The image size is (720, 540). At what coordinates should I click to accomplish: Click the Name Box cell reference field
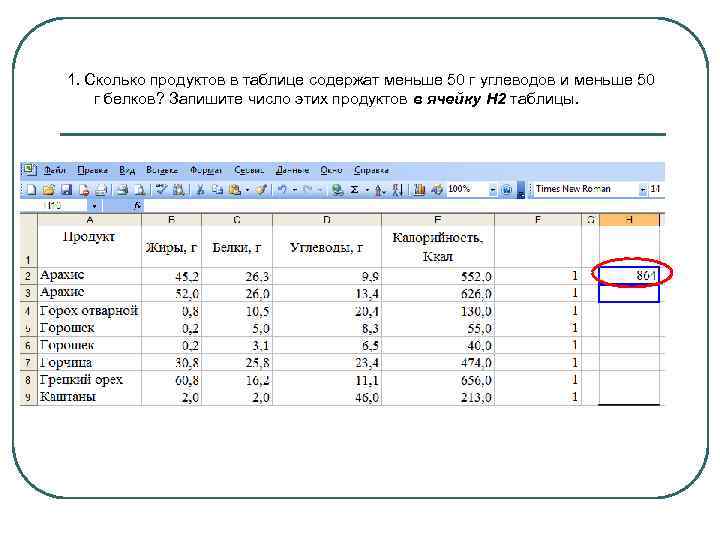[x=54, y=206]
